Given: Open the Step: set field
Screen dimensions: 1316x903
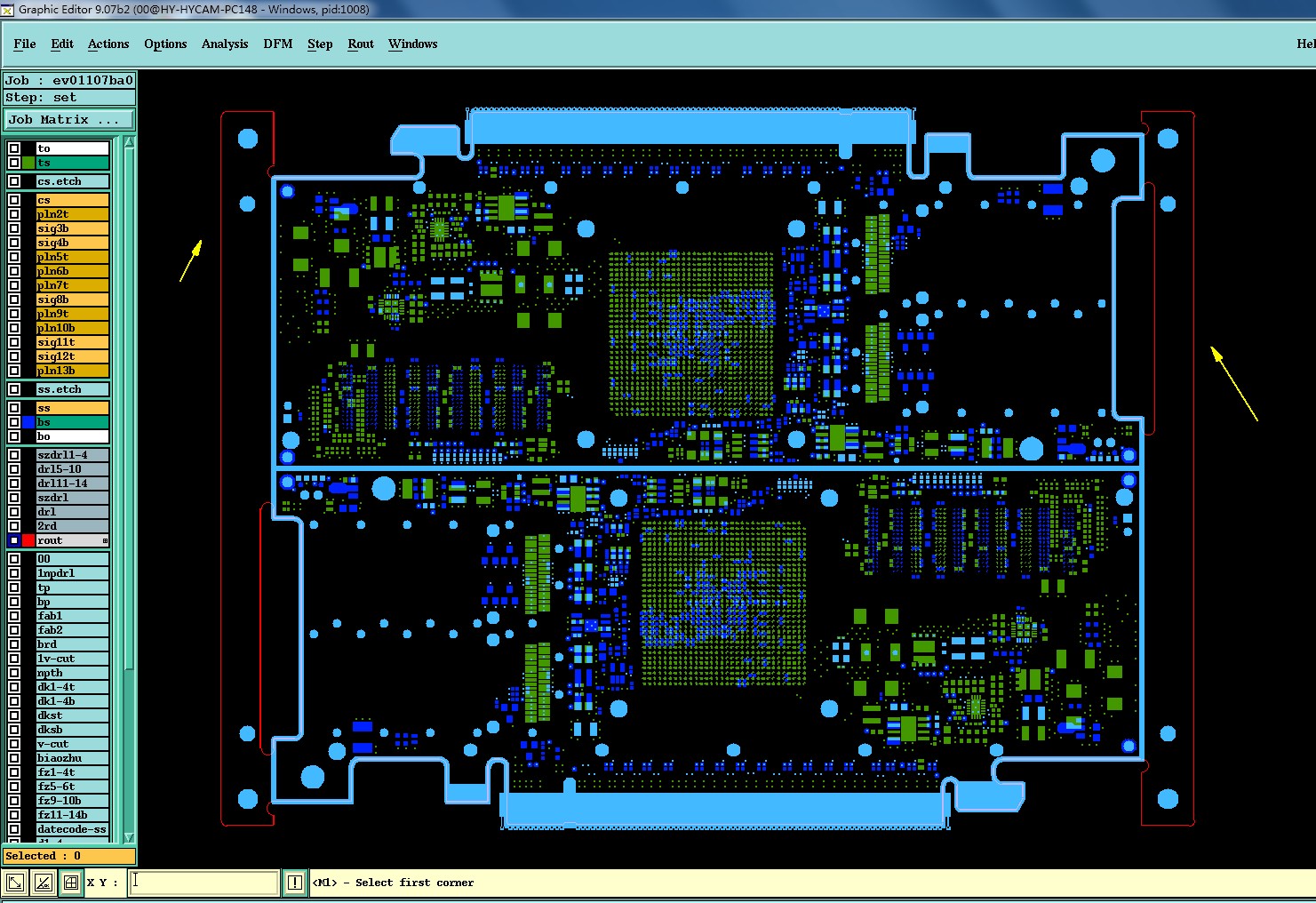Looking at the screenshot, I should coord(69,98).
